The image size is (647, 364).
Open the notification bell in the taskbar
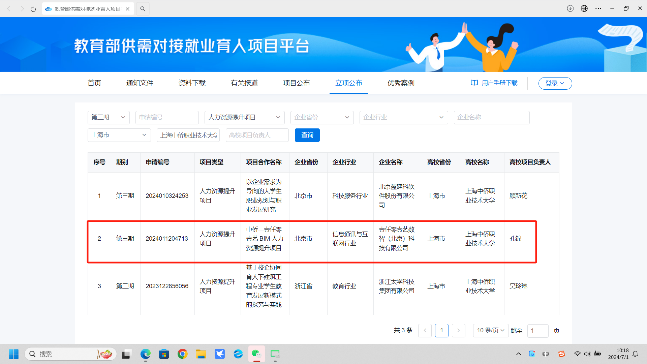tap(636, 354)
